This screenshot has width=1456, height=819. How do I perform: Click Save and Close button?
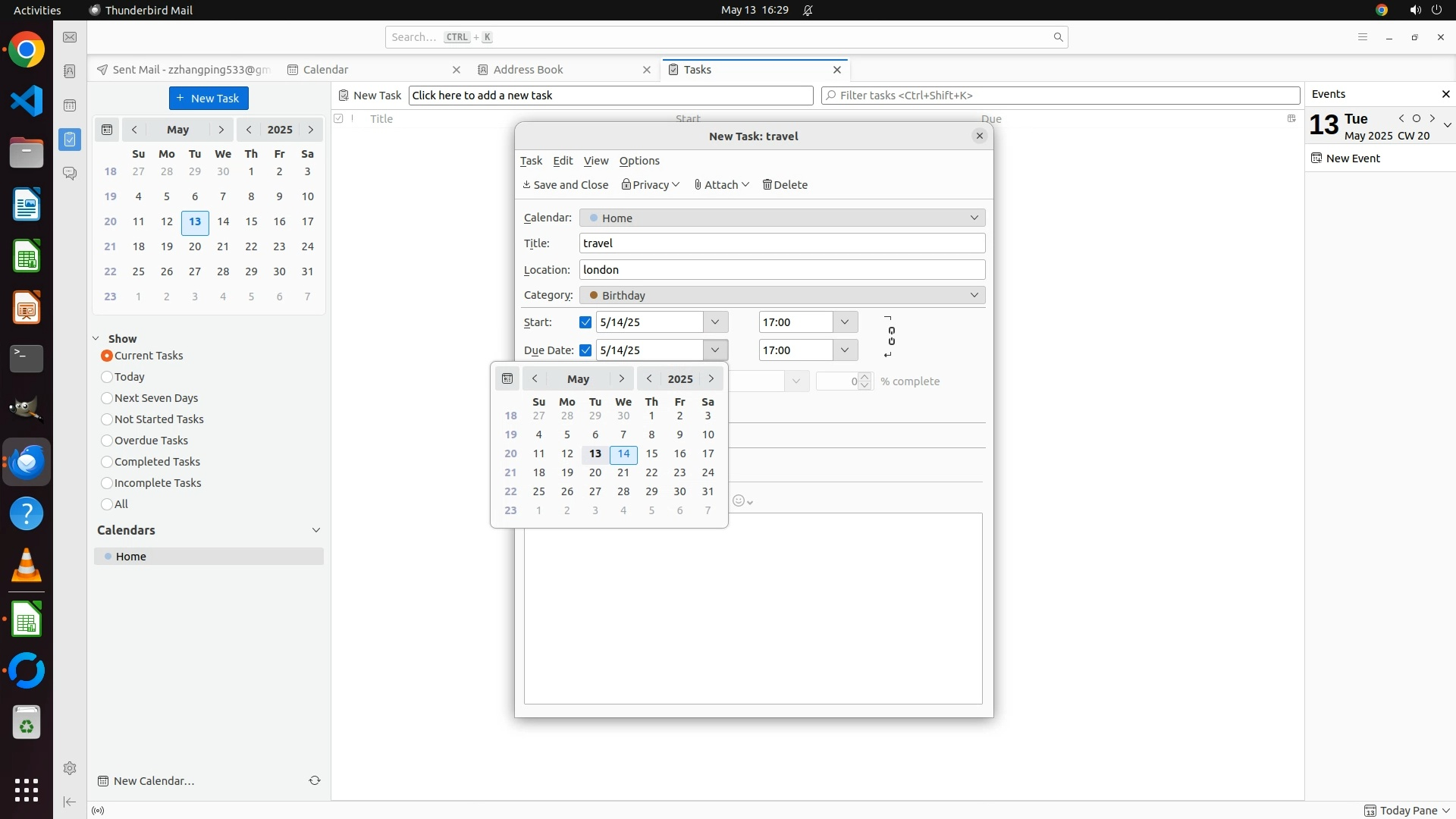(565, 185)
